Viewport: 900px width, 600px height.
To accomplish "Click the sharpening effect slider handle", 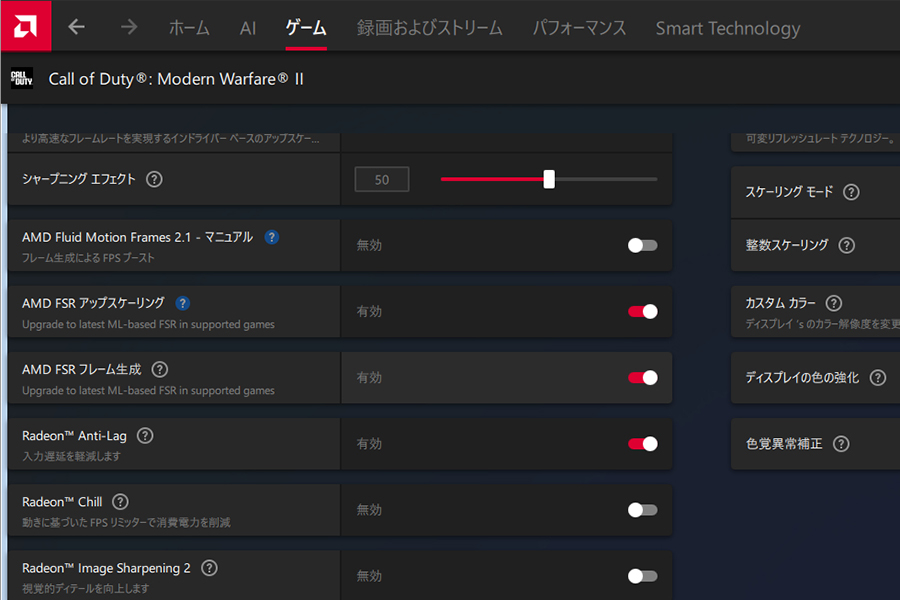I will 549,179.
